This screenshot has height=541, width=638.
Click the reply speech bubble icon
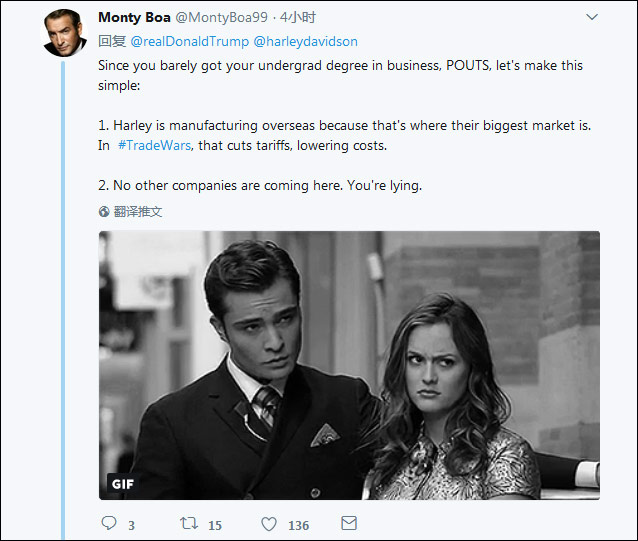click(109, 523)
